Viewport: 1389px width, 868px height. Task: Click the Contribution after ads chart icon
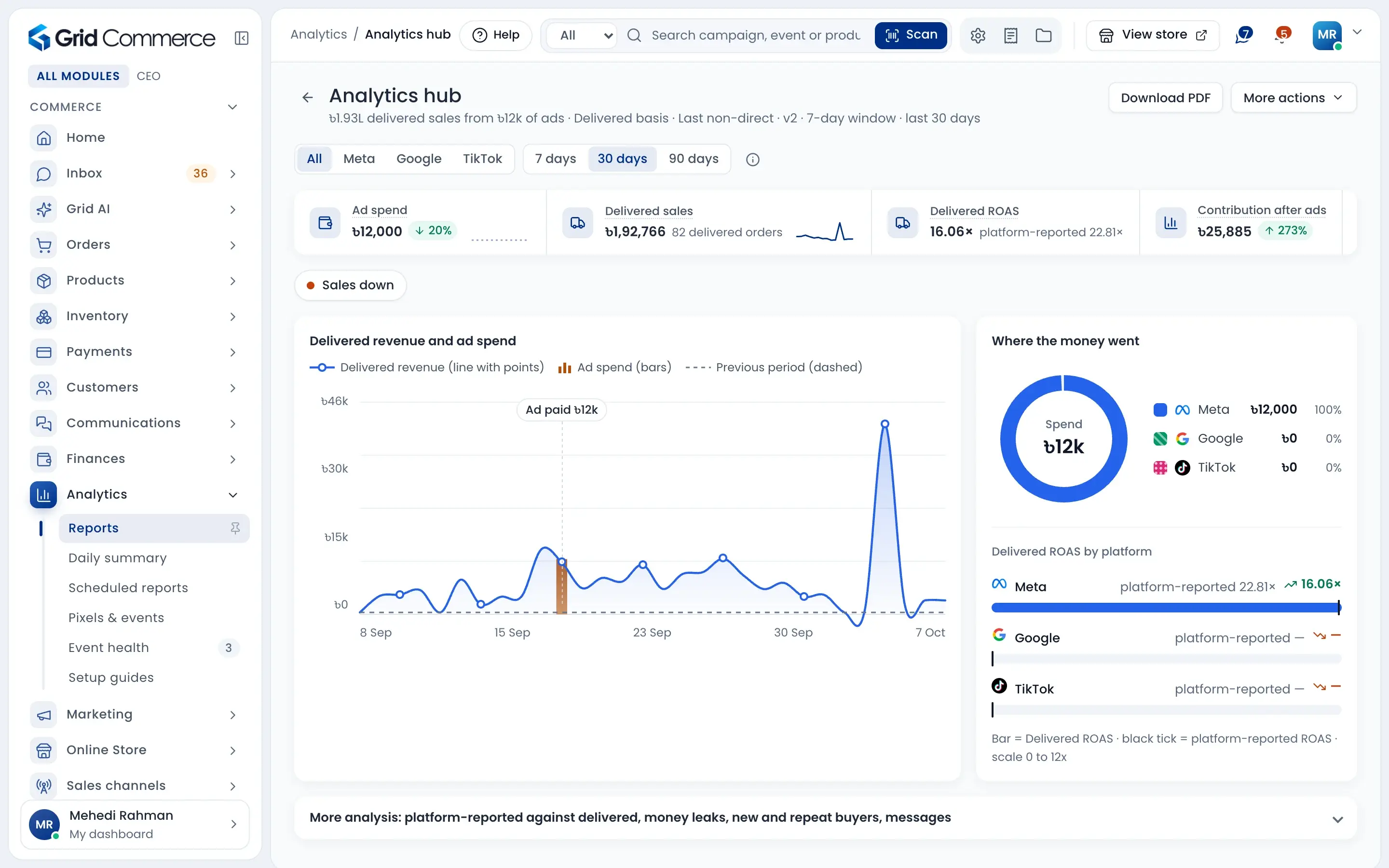point(1171,223)
